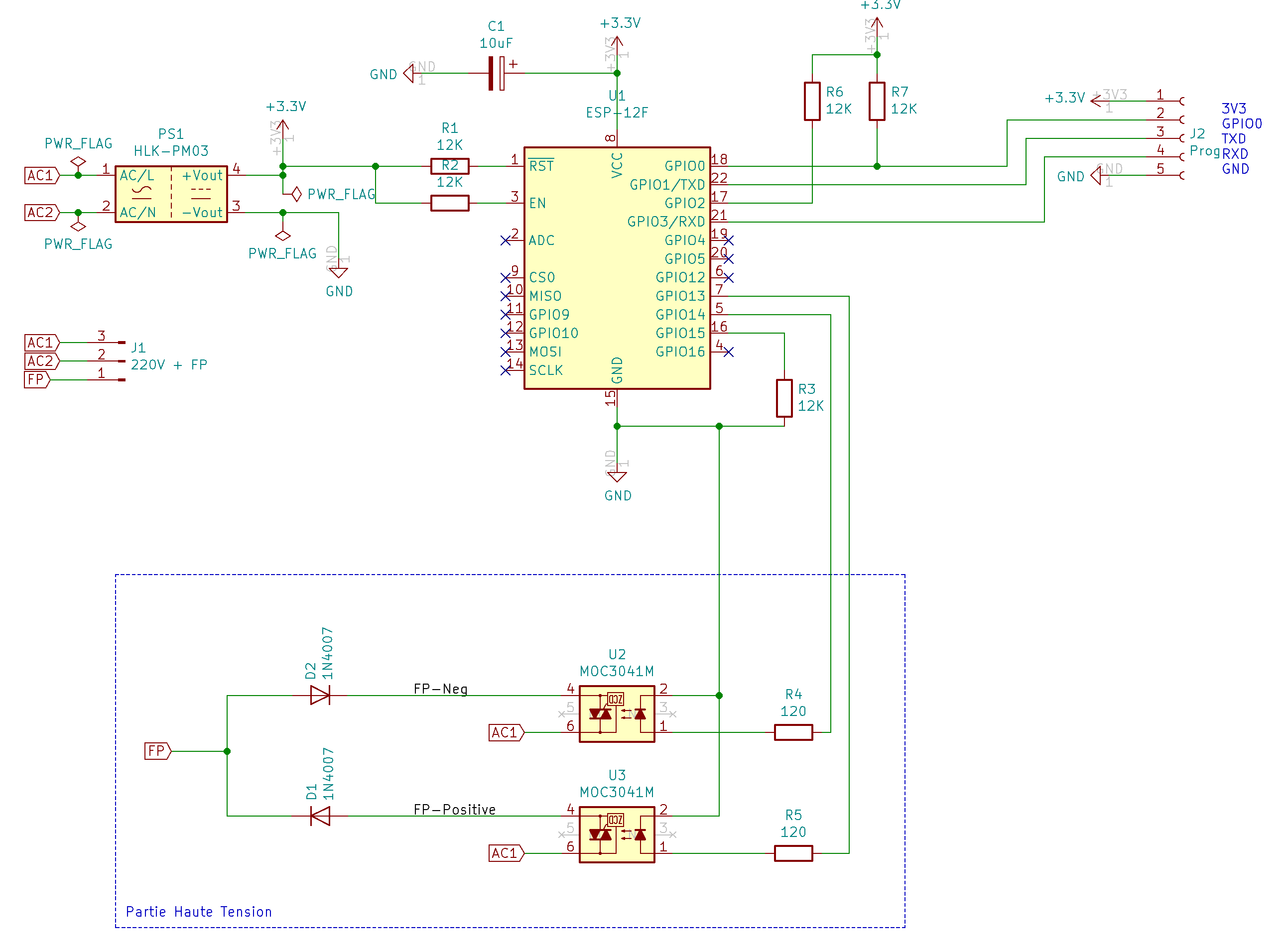Click the D2 1N4007 diode symbol
This screenshot has height=947, width=1288.
(x=320, y=696)
